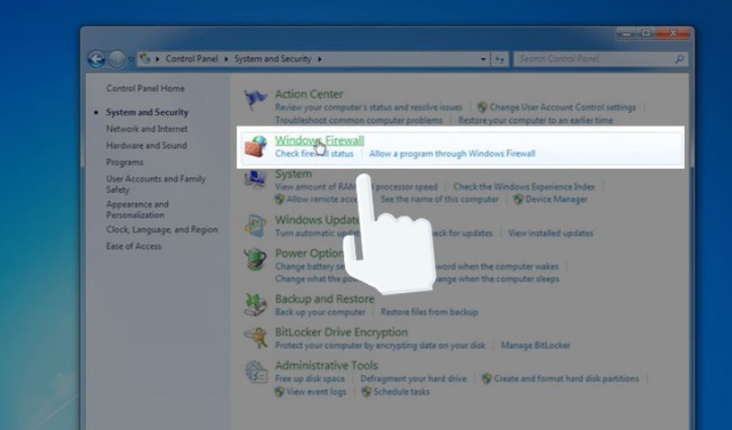Click the Administrative Tools icon
Viewport: 732px width, 430px height.
[x=257, y=372]
